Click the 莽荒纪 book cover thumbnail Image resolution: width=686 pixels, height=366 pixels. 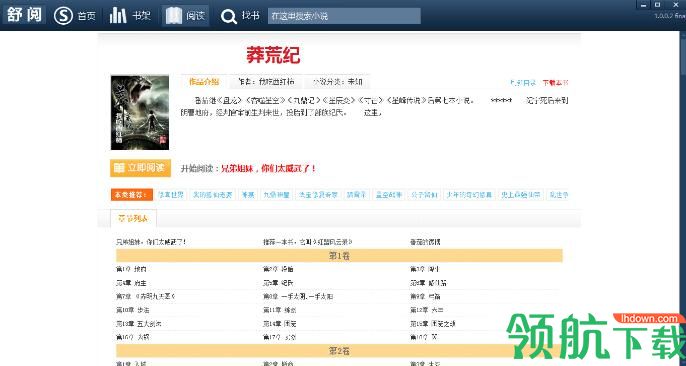pyautogui.click(x=140, y=112)
